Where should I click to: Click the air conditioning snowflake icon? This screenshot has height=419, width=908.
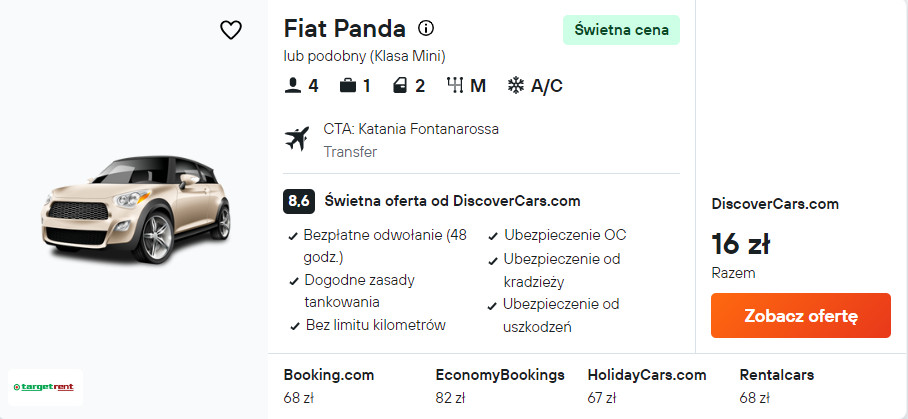click(x=516, y=86)
